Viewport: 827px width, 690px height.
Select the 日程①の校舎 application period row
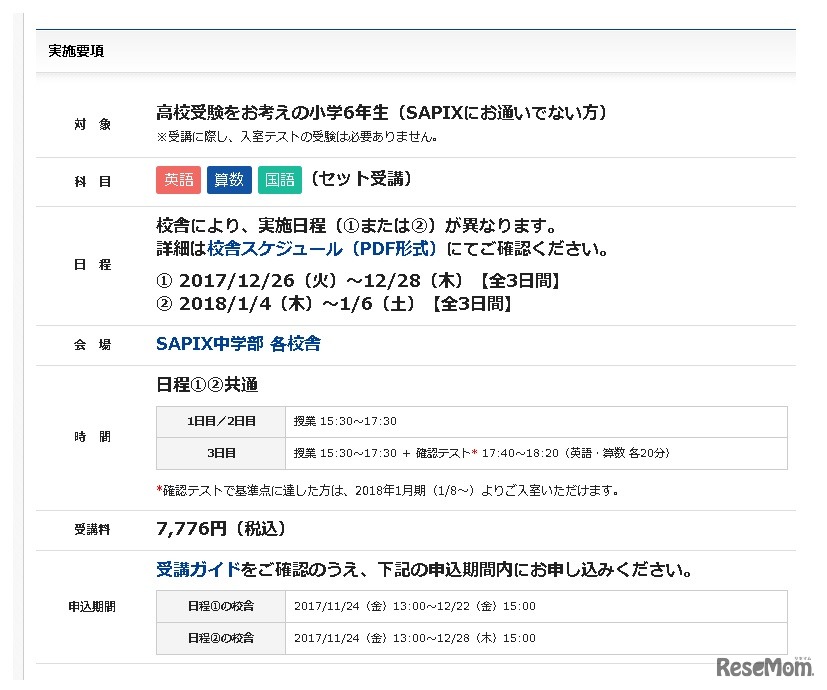click(220, 606)
